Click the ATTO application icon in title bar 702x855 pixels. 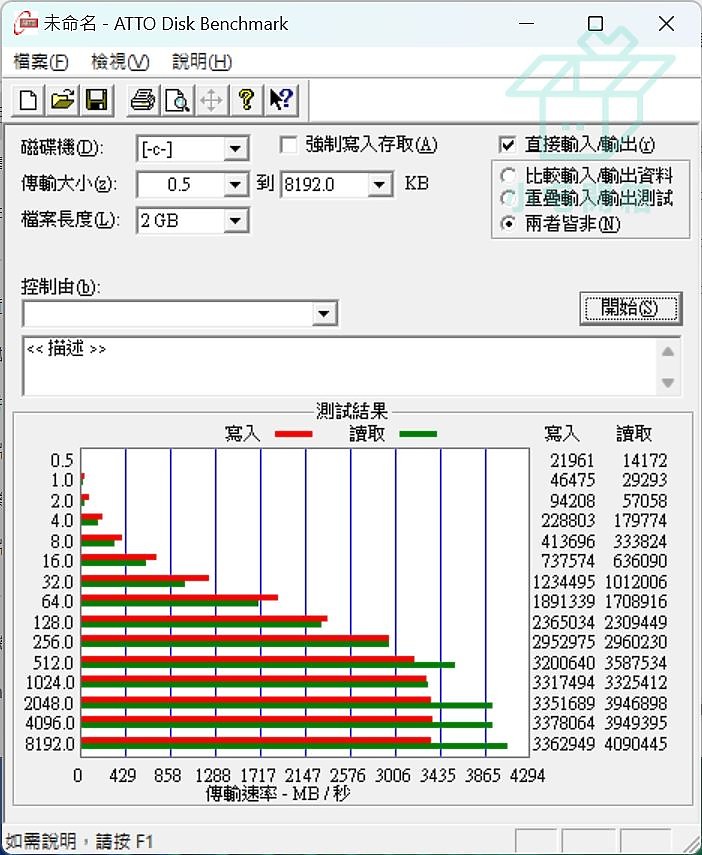pyautogui.click(x=26, y=24)
